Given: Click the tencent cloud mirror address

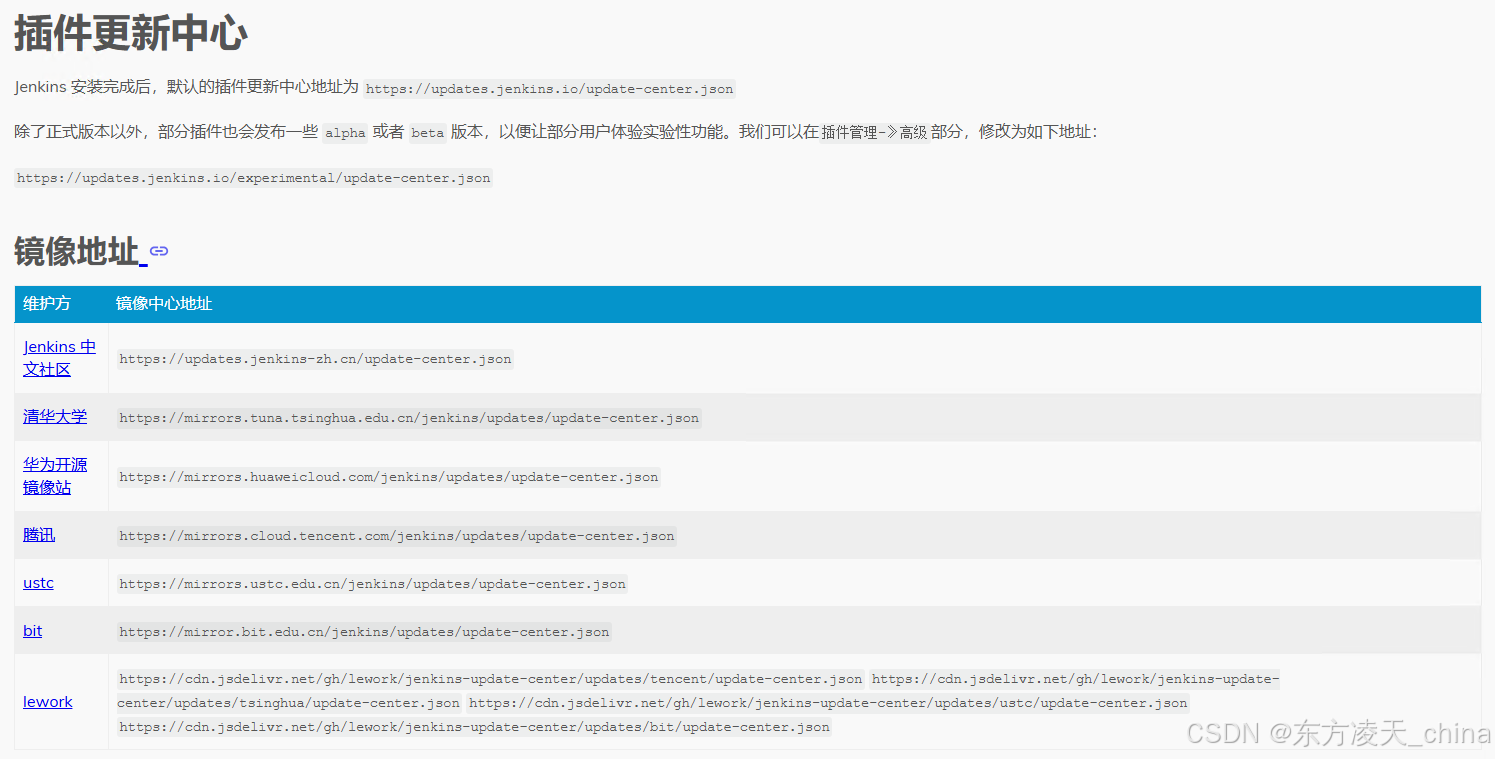Looking at the screenshot, I should click(396, 535).
